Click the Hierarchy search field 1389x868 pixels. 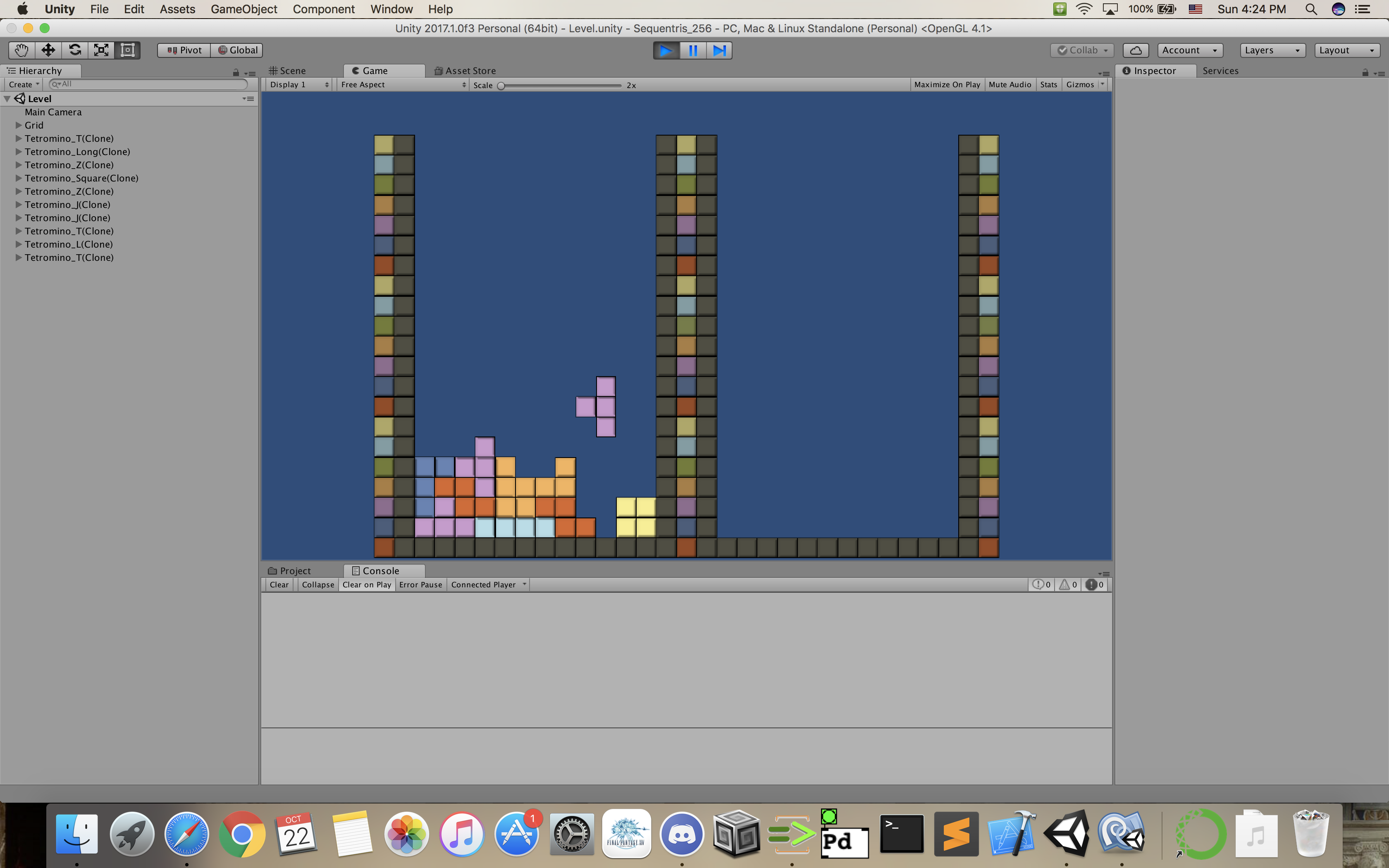click(x=149, y=84)
